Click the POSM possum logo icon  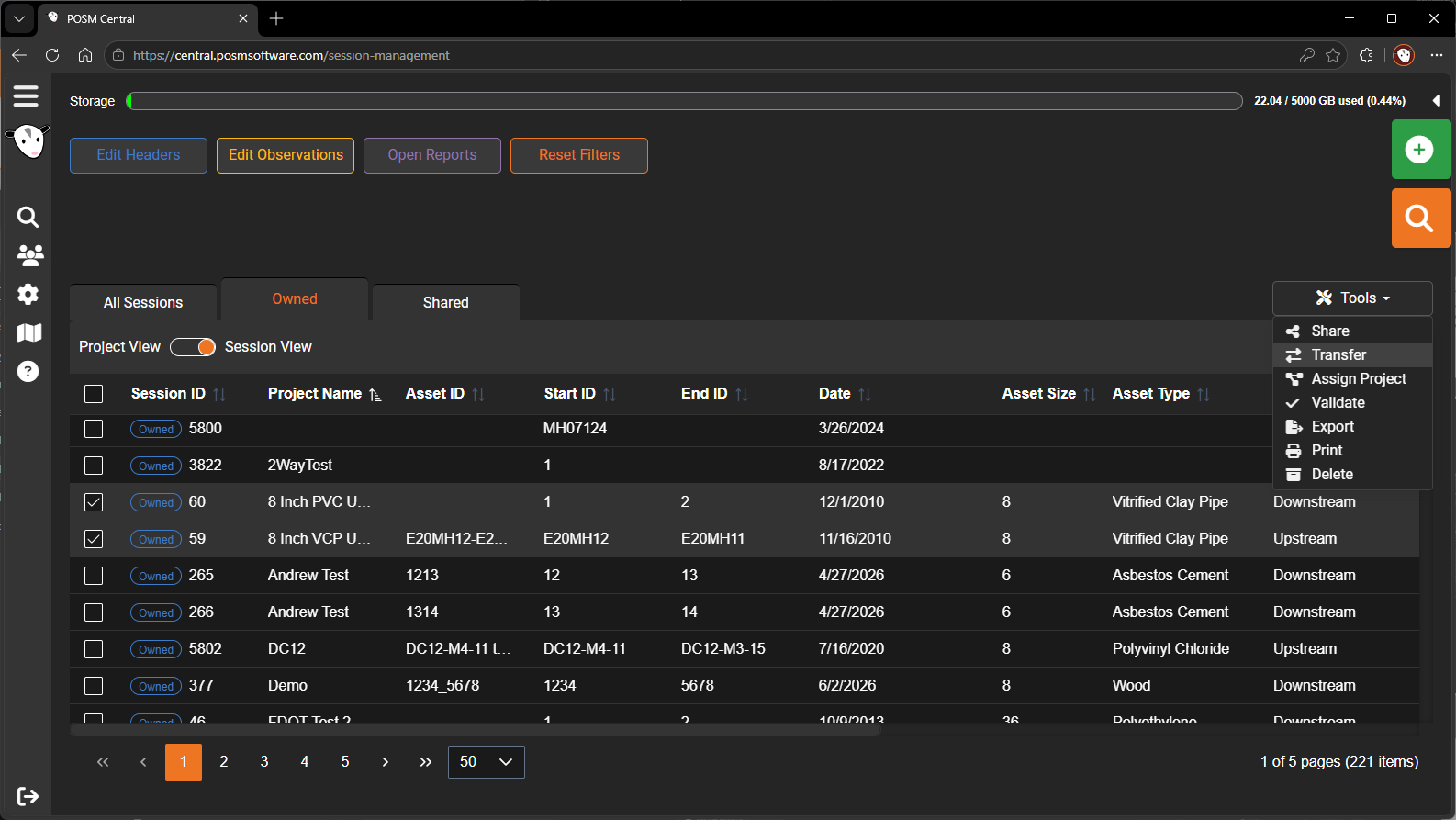click(28, 141)
